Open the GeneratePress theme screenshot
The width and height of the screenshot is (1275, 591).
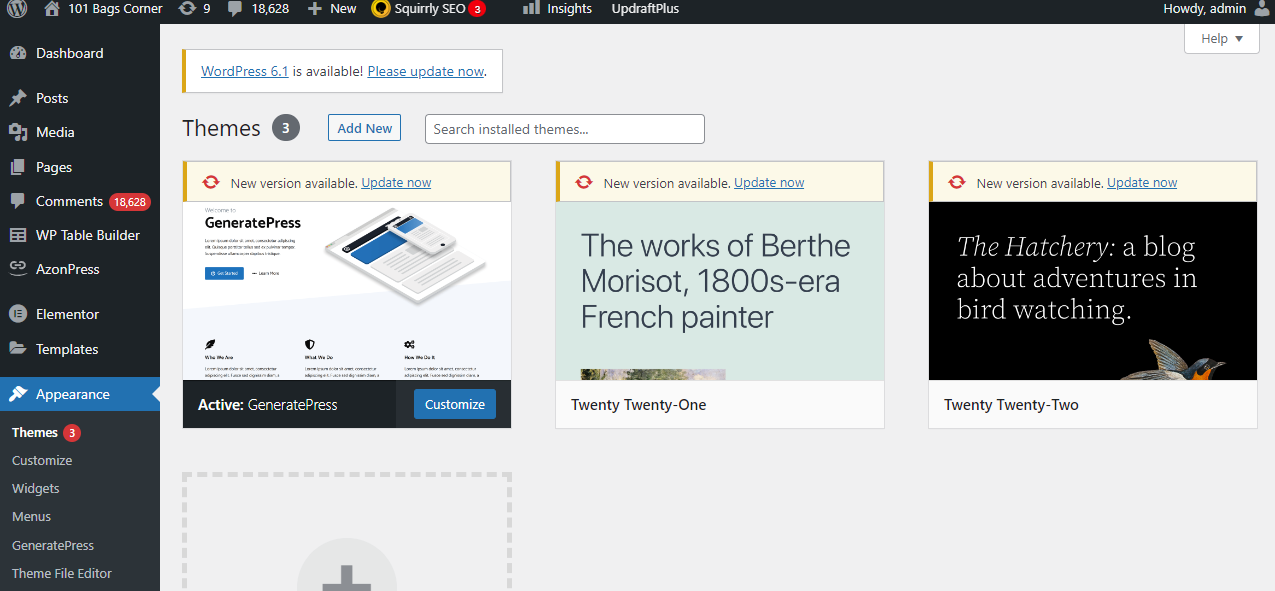click(347, 291)
